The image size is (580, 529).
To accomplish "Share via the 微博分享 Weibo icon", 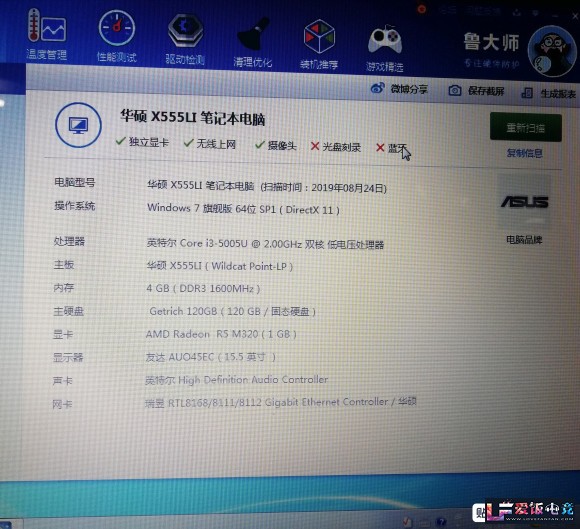I will click(399, 89).
